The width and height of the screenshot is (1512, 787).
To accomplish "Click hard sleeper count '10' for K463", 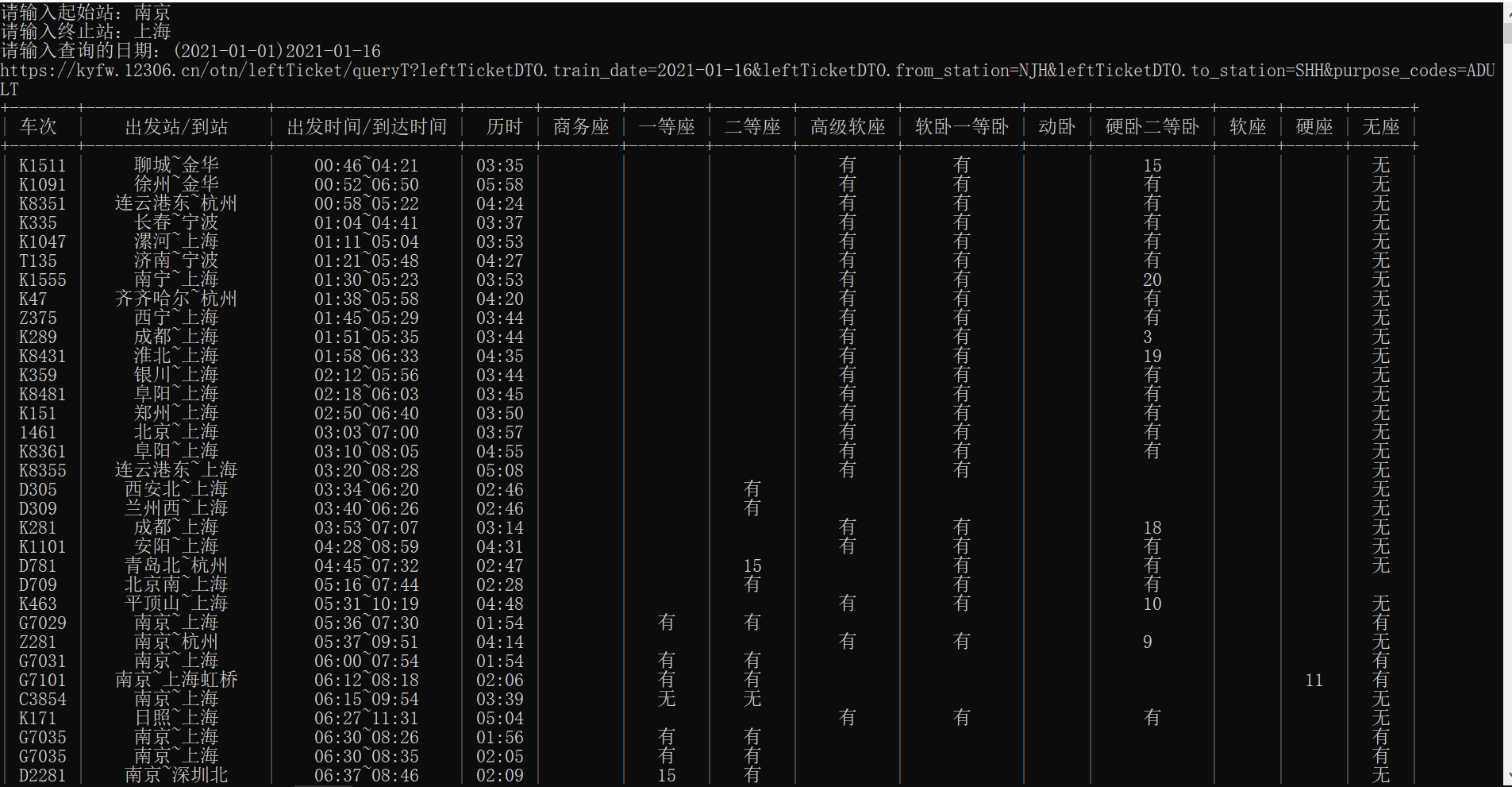I will coord(1152,604).
